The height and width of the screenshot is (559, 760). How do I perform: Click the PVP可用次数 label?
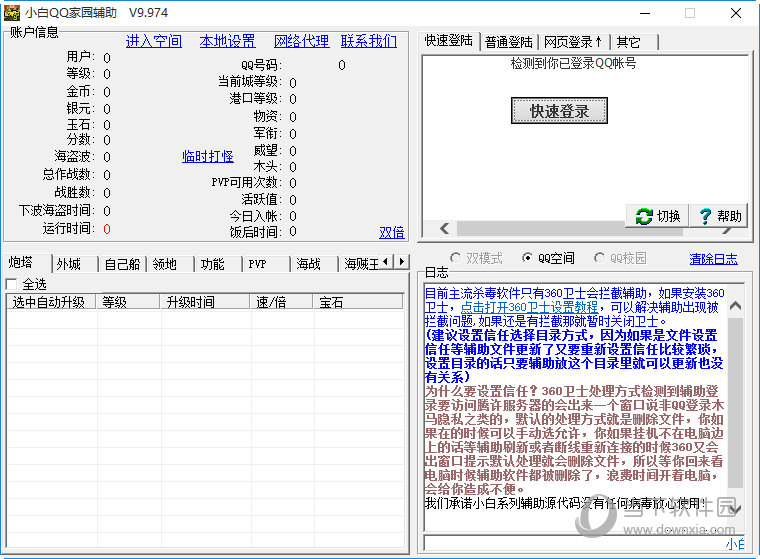point(247,182)
